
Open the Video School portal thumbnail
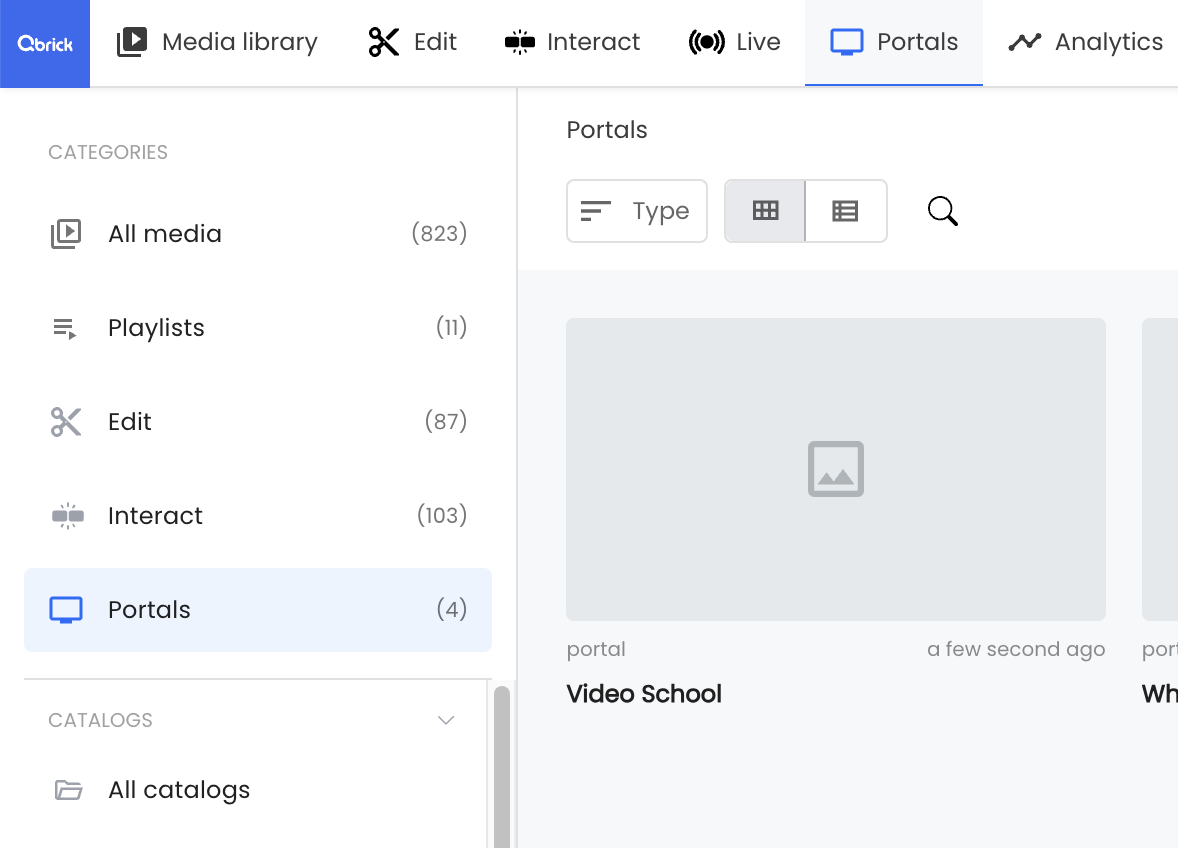point(835,469)
